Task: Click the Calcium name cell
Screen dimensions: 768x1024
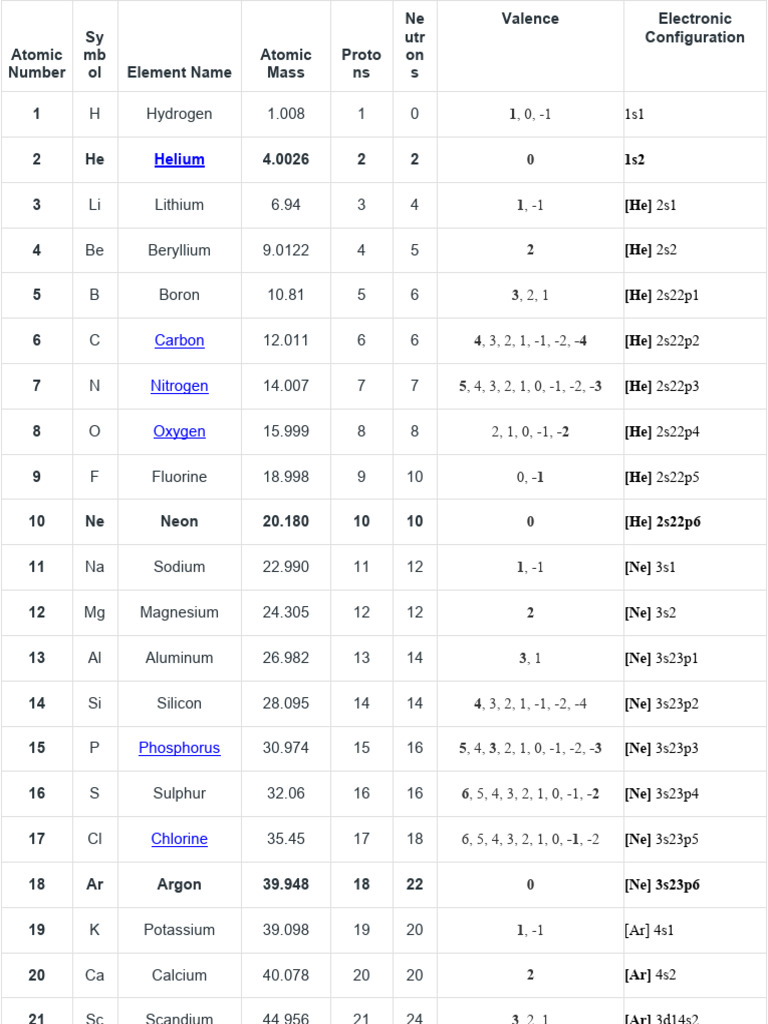Action: (179, 975)
